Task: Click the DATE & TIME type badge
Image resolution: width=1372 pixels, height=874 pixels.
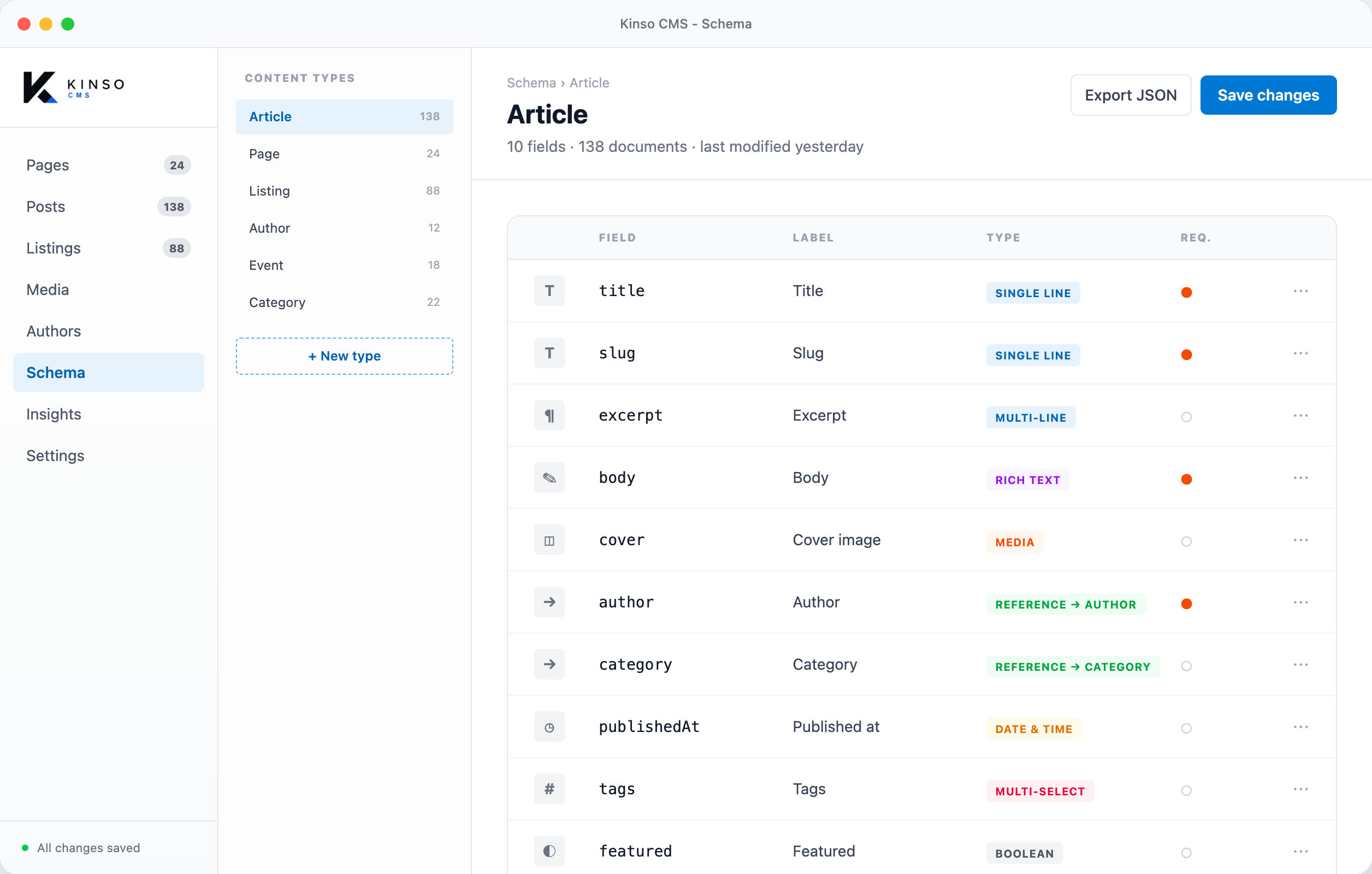Action: tap(1033, 729)
